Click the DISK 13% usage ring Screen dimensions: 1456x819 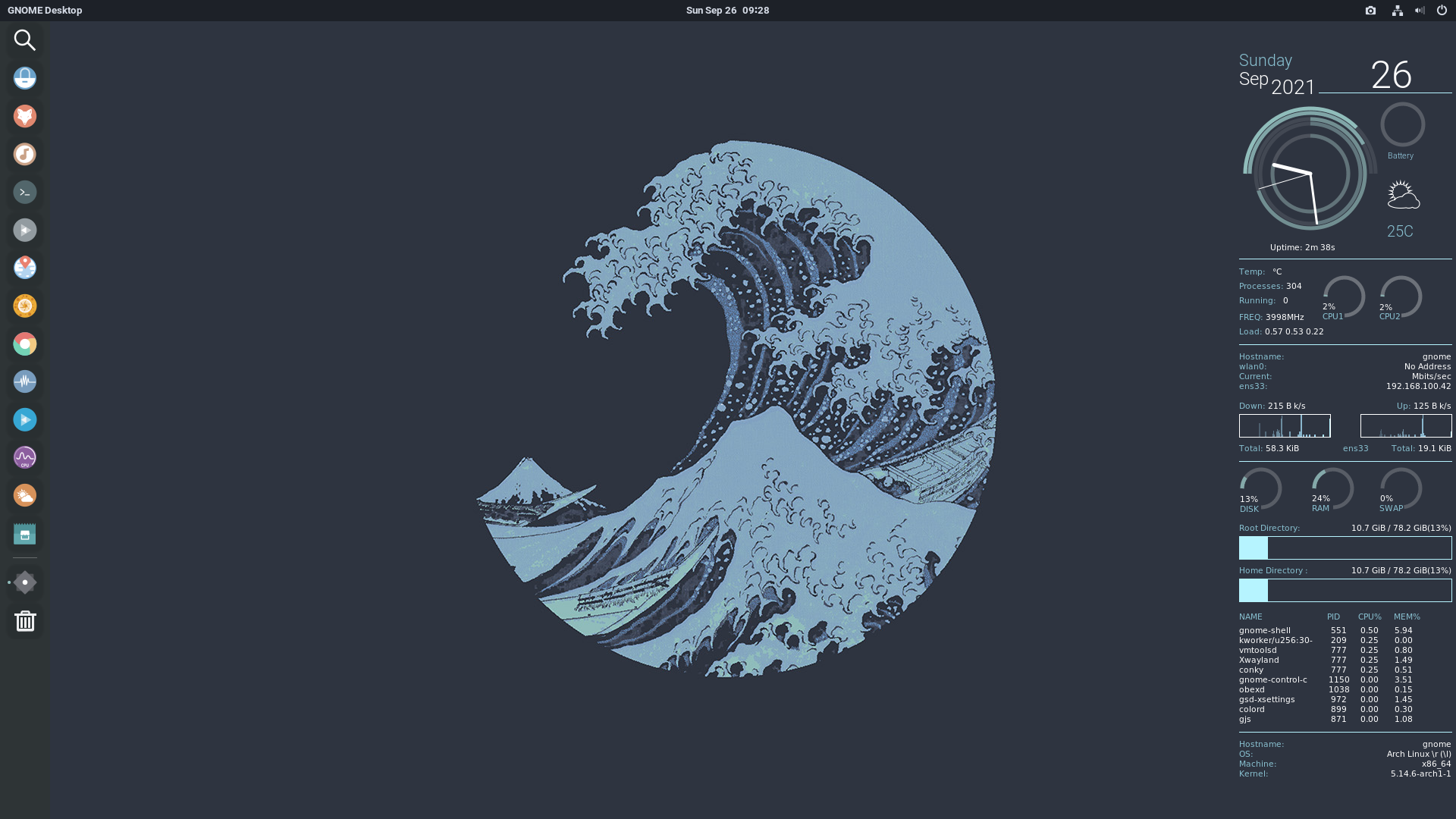1260,488
